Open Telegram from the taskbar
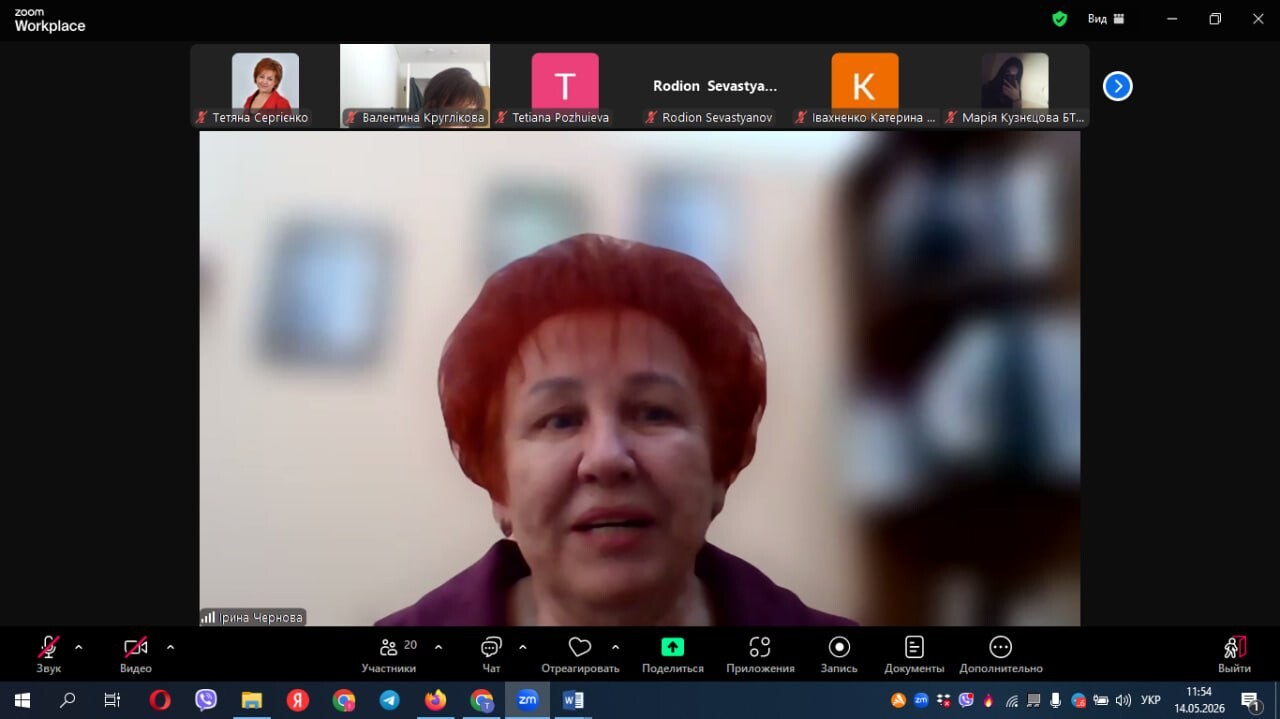Screen dimensions: 1280x719 [390, 700]
